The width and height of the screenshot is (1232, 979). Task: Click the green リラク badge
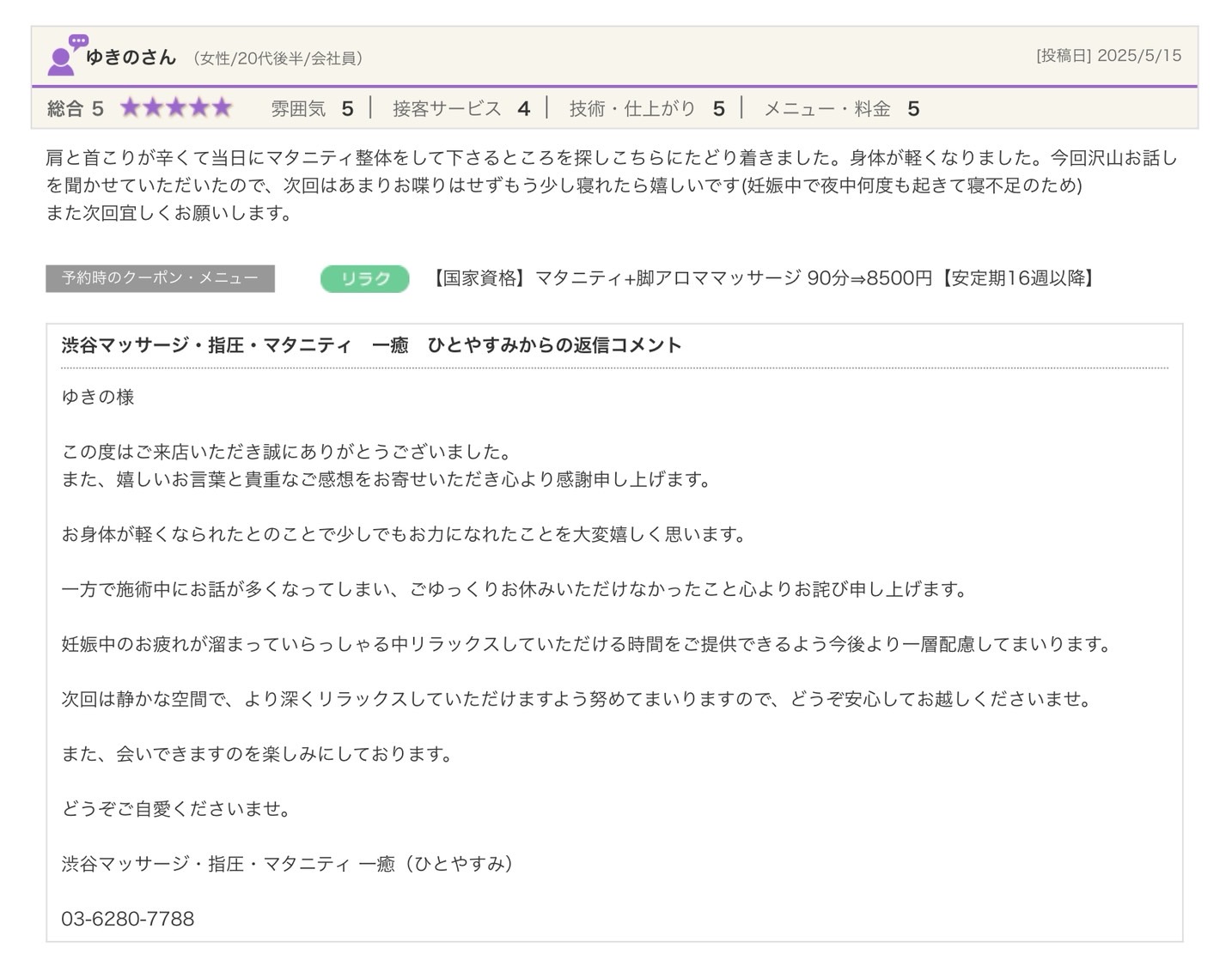pyautogui.click(x=364, y=278)
